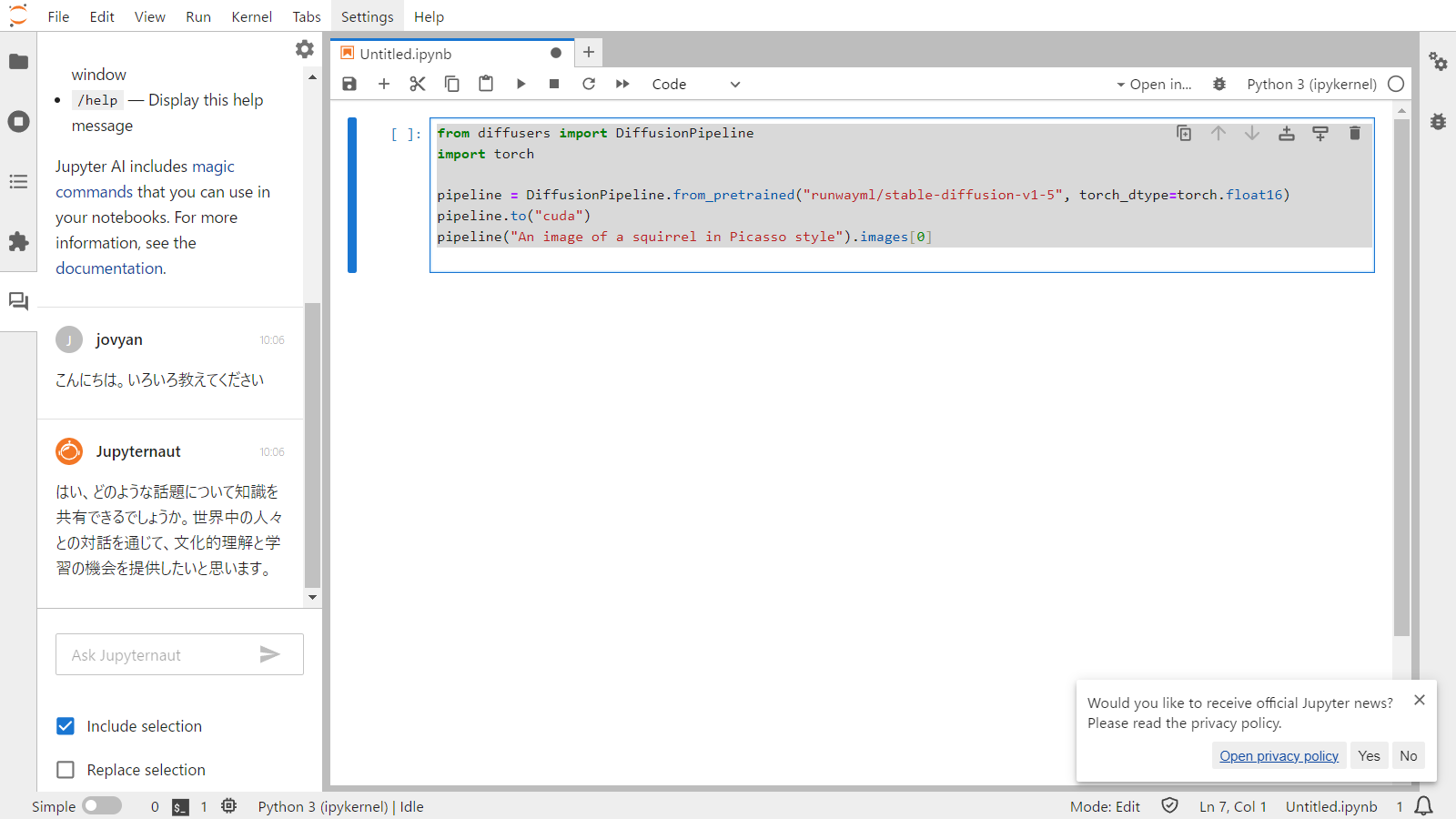Interrupt the kernel with the stop button
The width and height of the screenshot is (1456, 819).
pos(554,84)
